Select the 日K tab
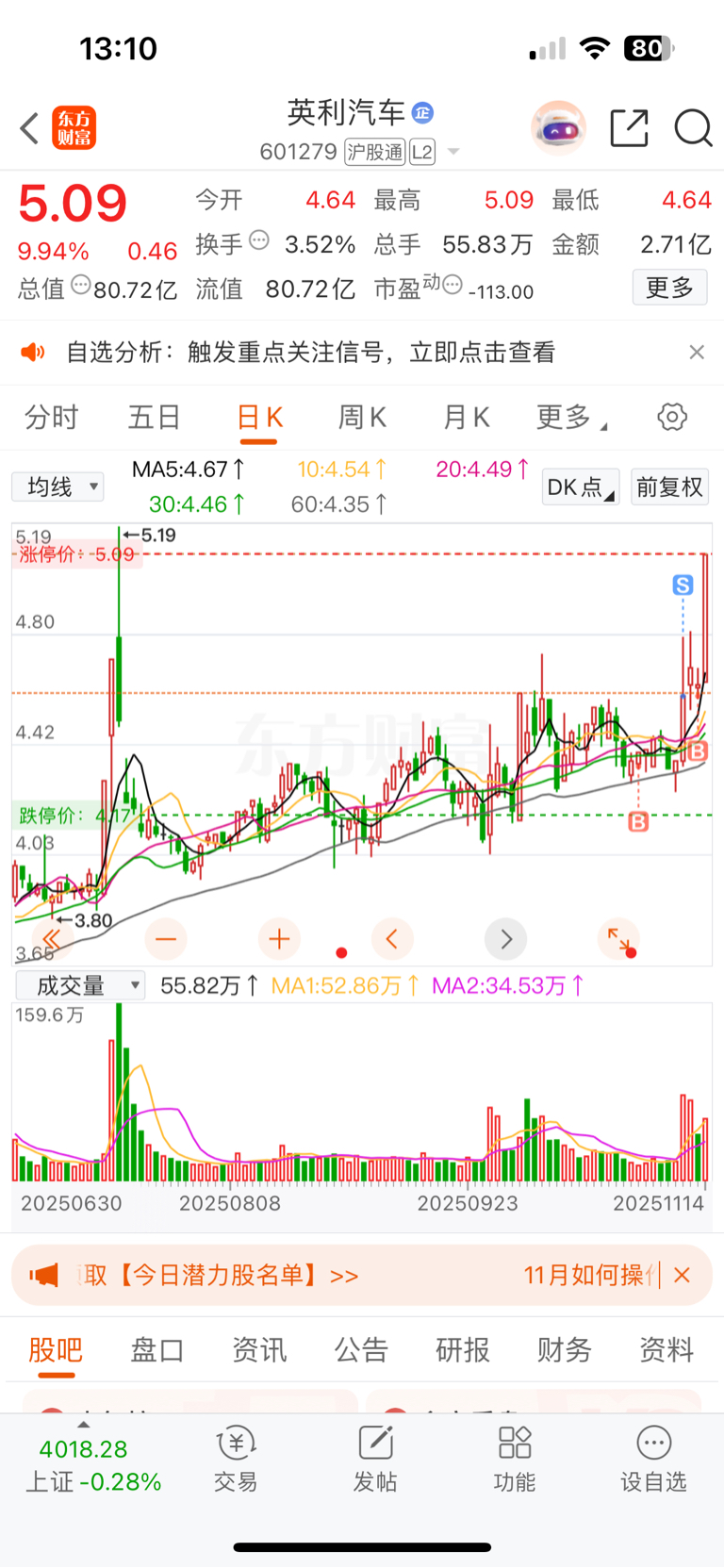 [259, 417]
